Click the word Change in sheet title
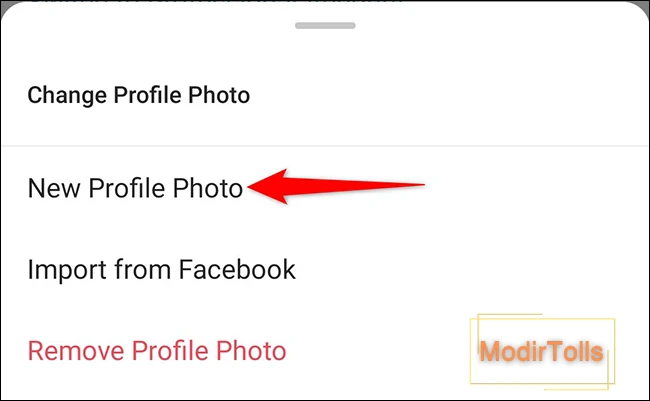650x401 pixels. 67,95
